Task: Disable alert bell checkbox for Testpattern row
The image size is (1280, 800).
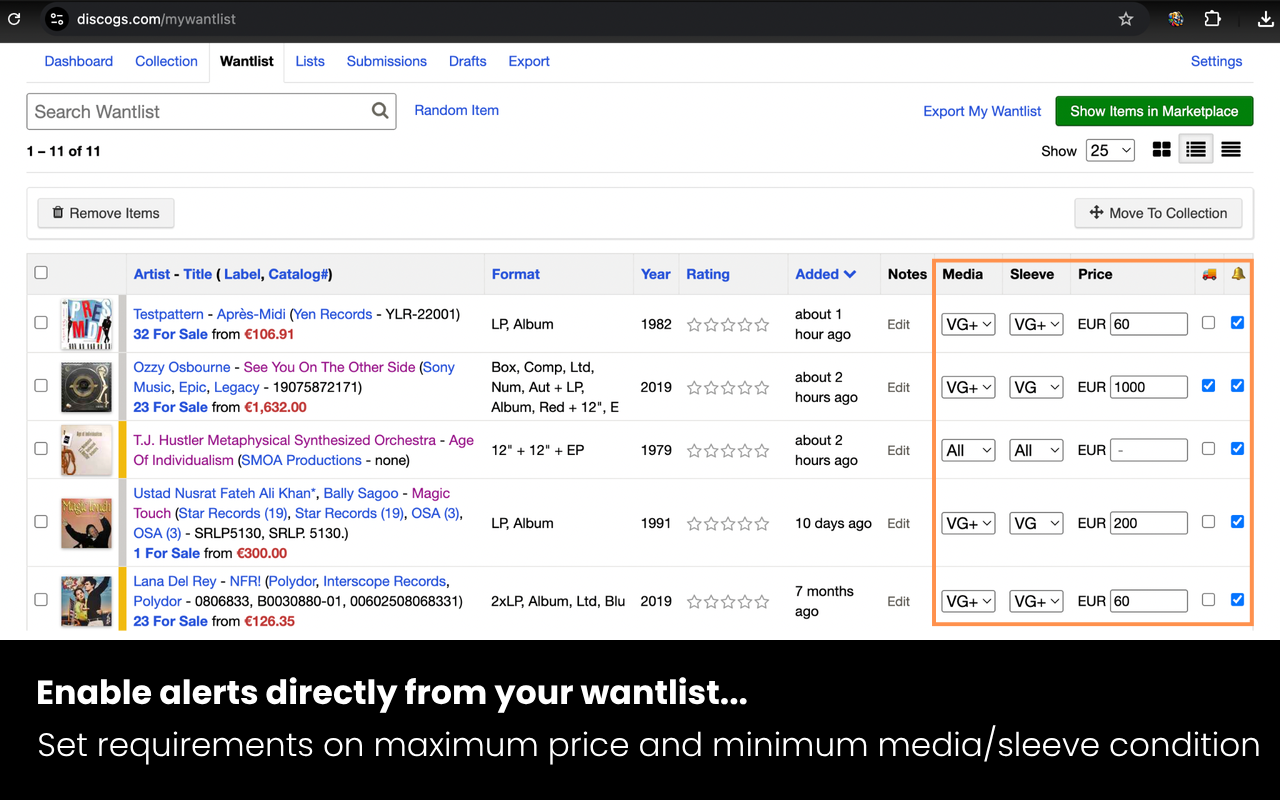Action: click(x=1238, y=322)
